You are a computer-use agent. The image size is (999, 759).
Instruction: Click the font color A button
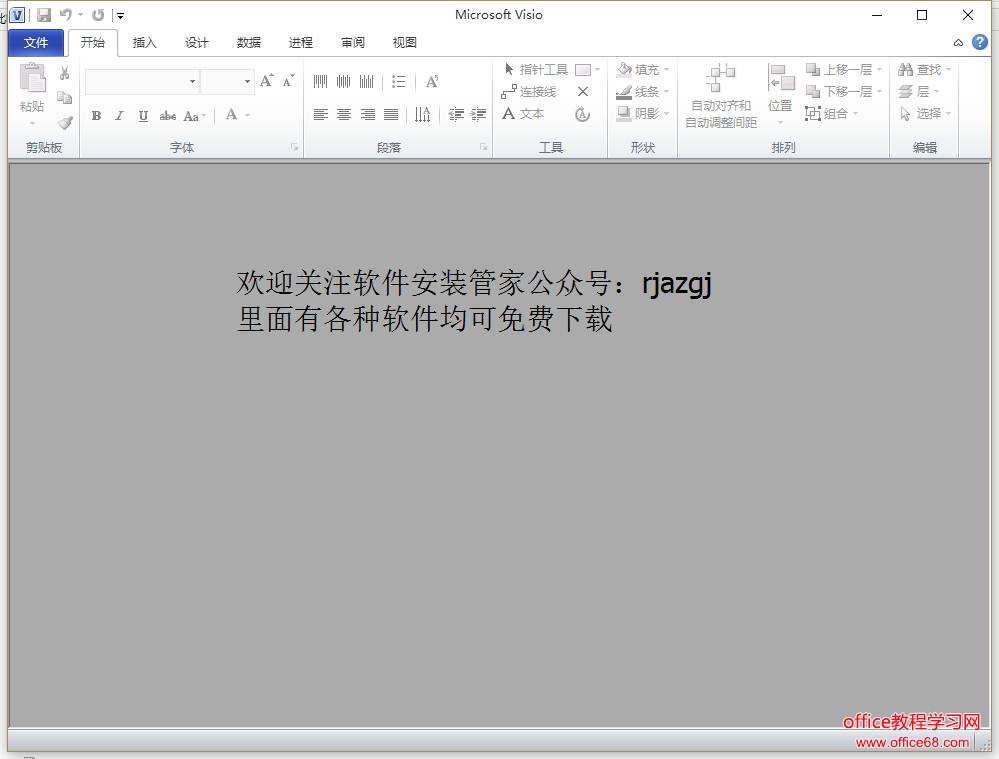point(231,115)
